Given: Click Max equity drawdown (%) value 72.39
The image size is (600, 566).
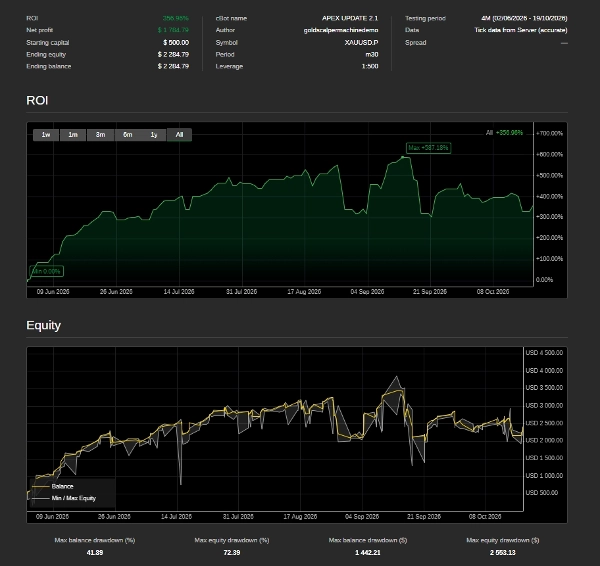Looking at the screenshot, I should point(232,553).
